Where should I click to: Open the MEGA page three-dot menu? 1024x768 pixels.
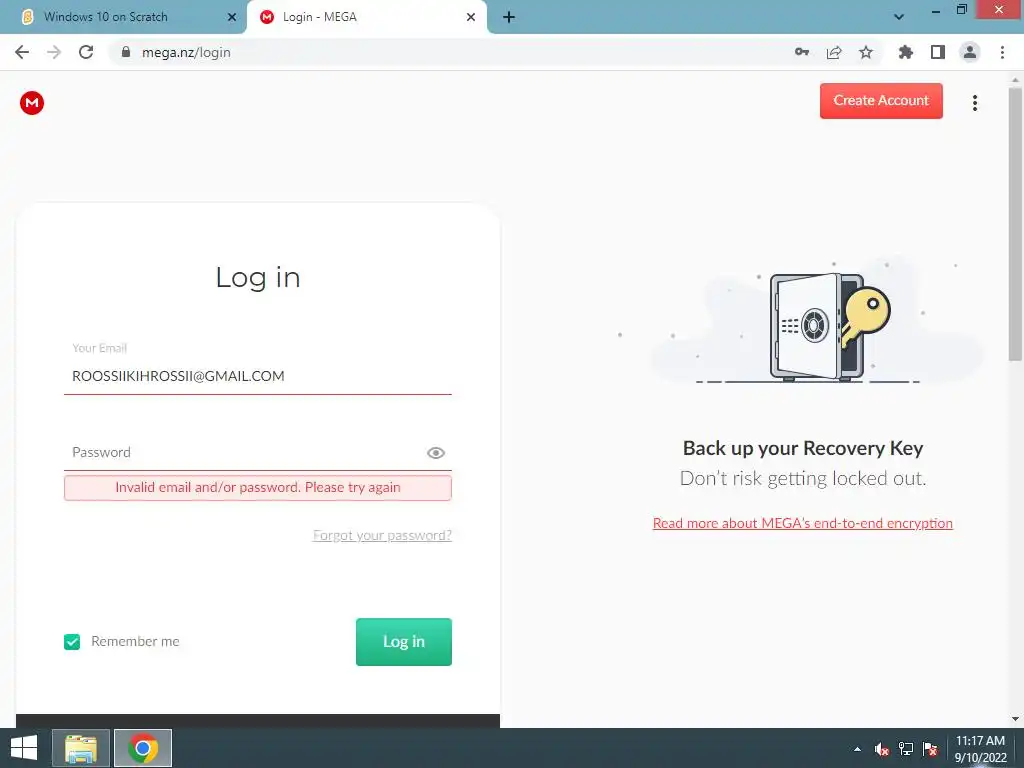974,103
